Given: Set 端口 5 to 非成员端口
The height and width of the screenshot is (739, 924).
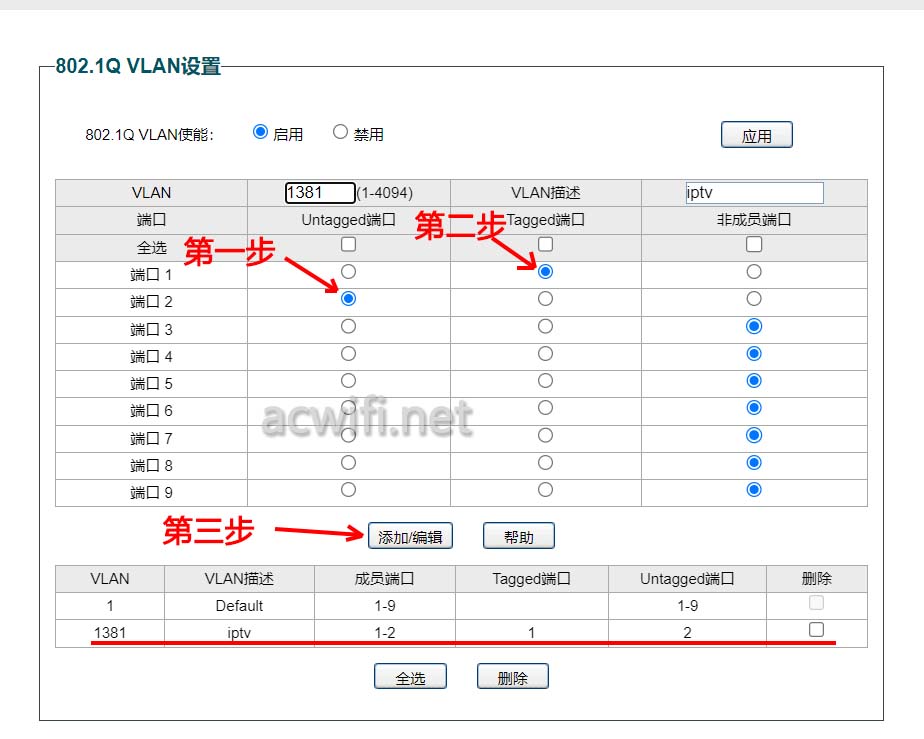Looking at the screenshot, I should [x=754, y=381].
